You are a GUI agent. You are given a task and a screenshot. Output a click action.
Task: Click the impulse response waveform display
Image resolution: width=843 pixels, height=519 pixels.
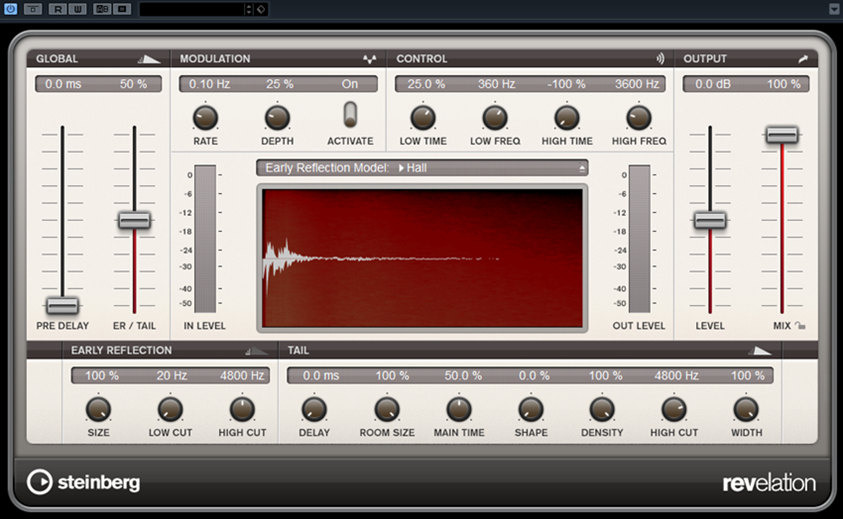tap(422, 258)
